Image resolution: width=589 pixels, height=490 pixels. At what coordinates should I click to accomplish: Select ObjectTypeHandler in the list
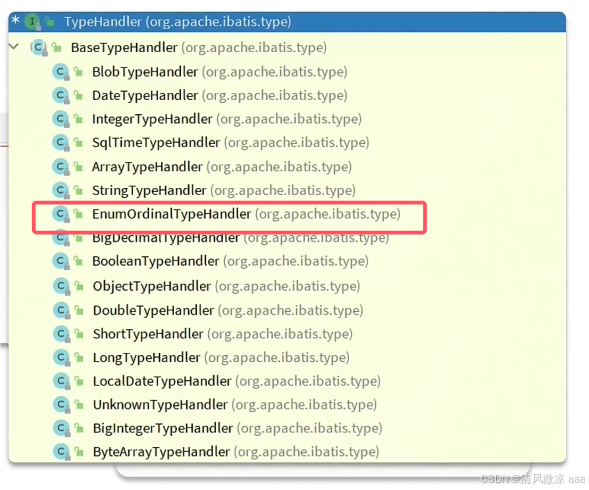coord(227,286)
